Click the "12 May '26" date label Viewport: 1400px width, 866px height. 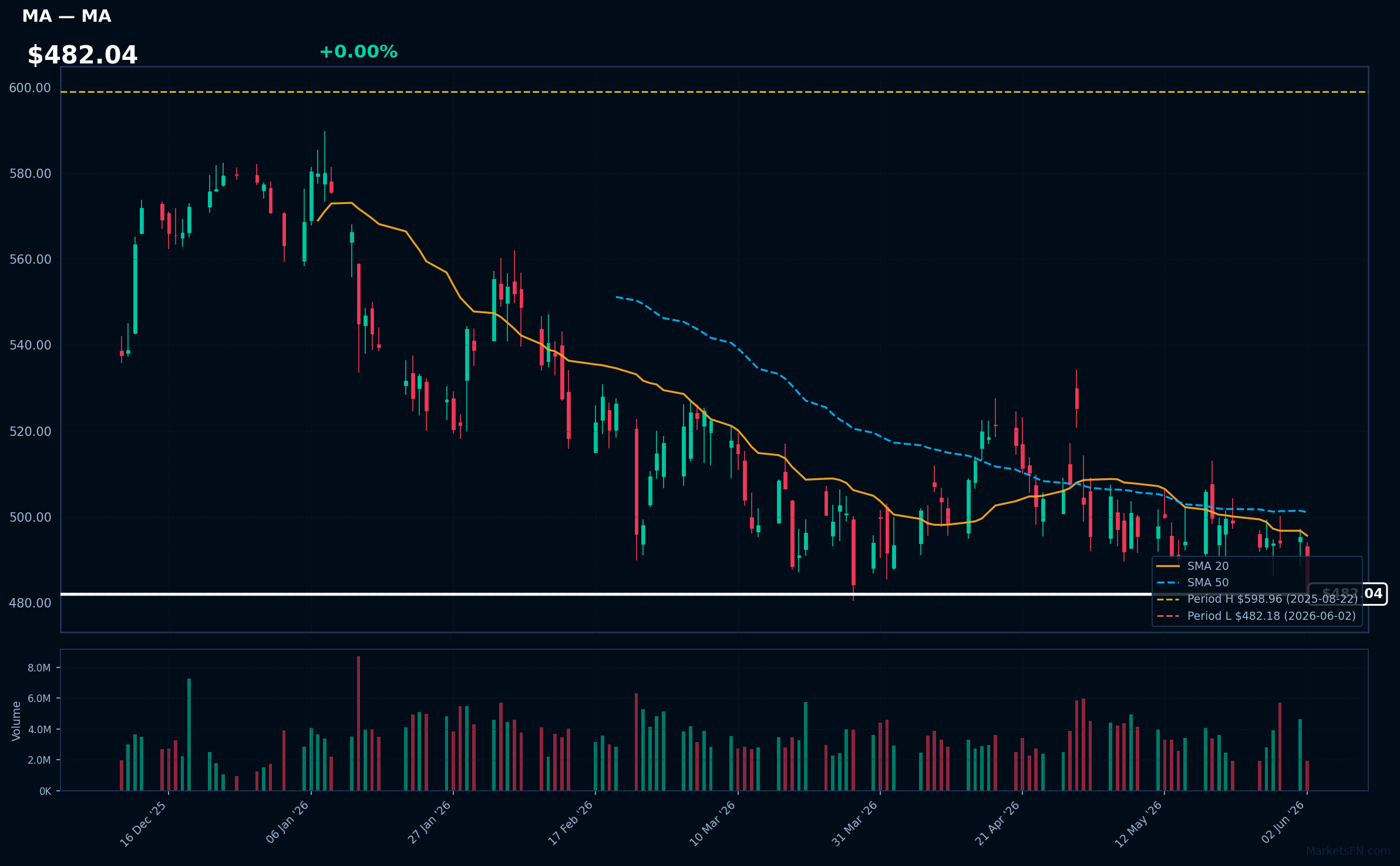pyautogui.click(x=1139, y=824)
